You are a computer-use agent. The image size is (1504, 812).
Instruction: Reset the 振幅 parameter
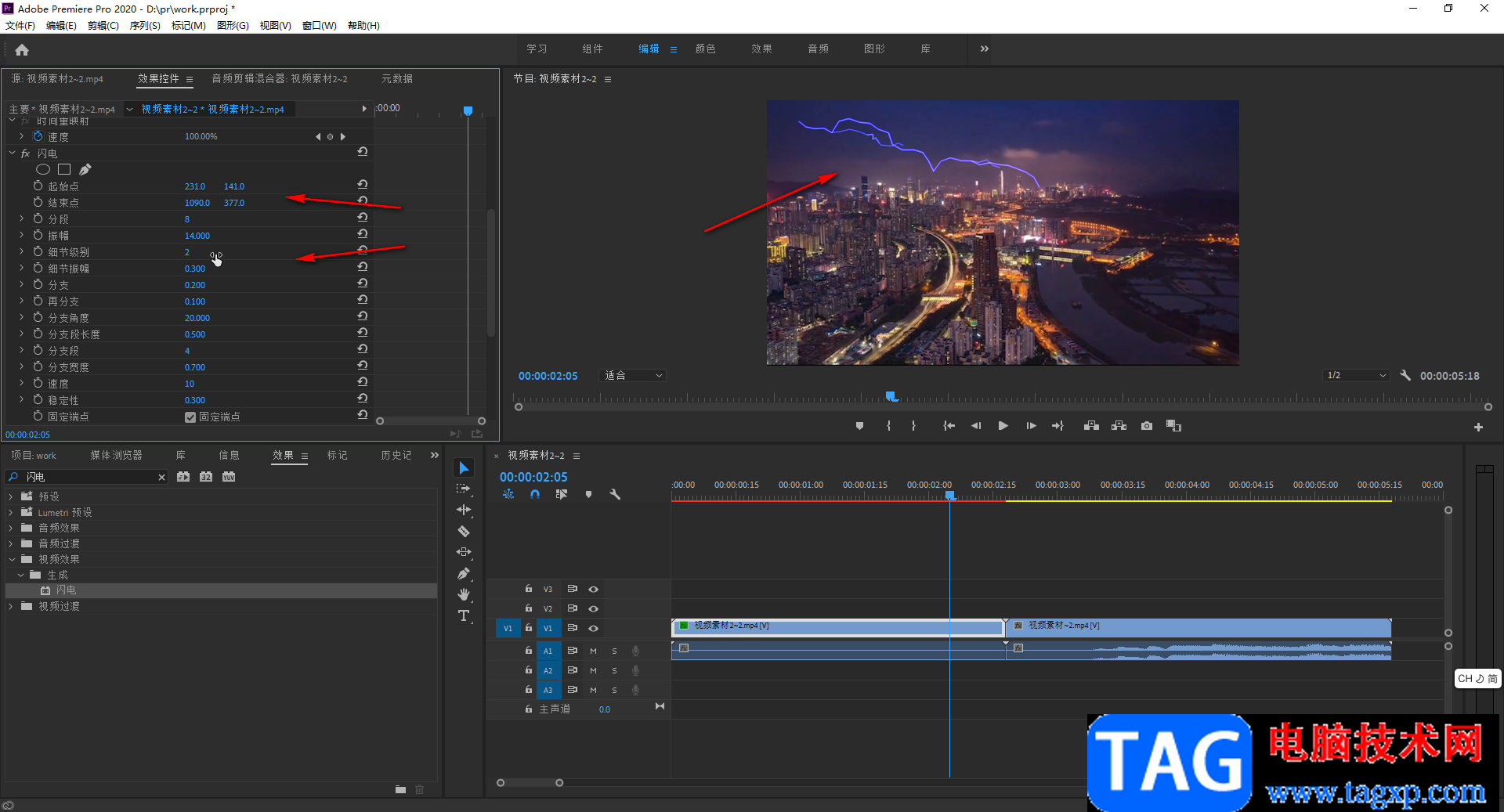coord(363,234)
